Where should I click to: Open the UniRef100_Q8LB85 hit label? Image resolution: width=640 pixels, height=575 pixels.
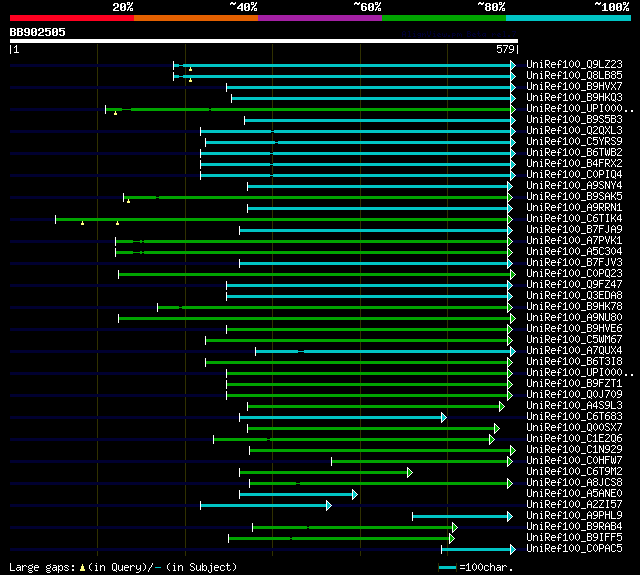pyautogui.click(x=574, y=75)
